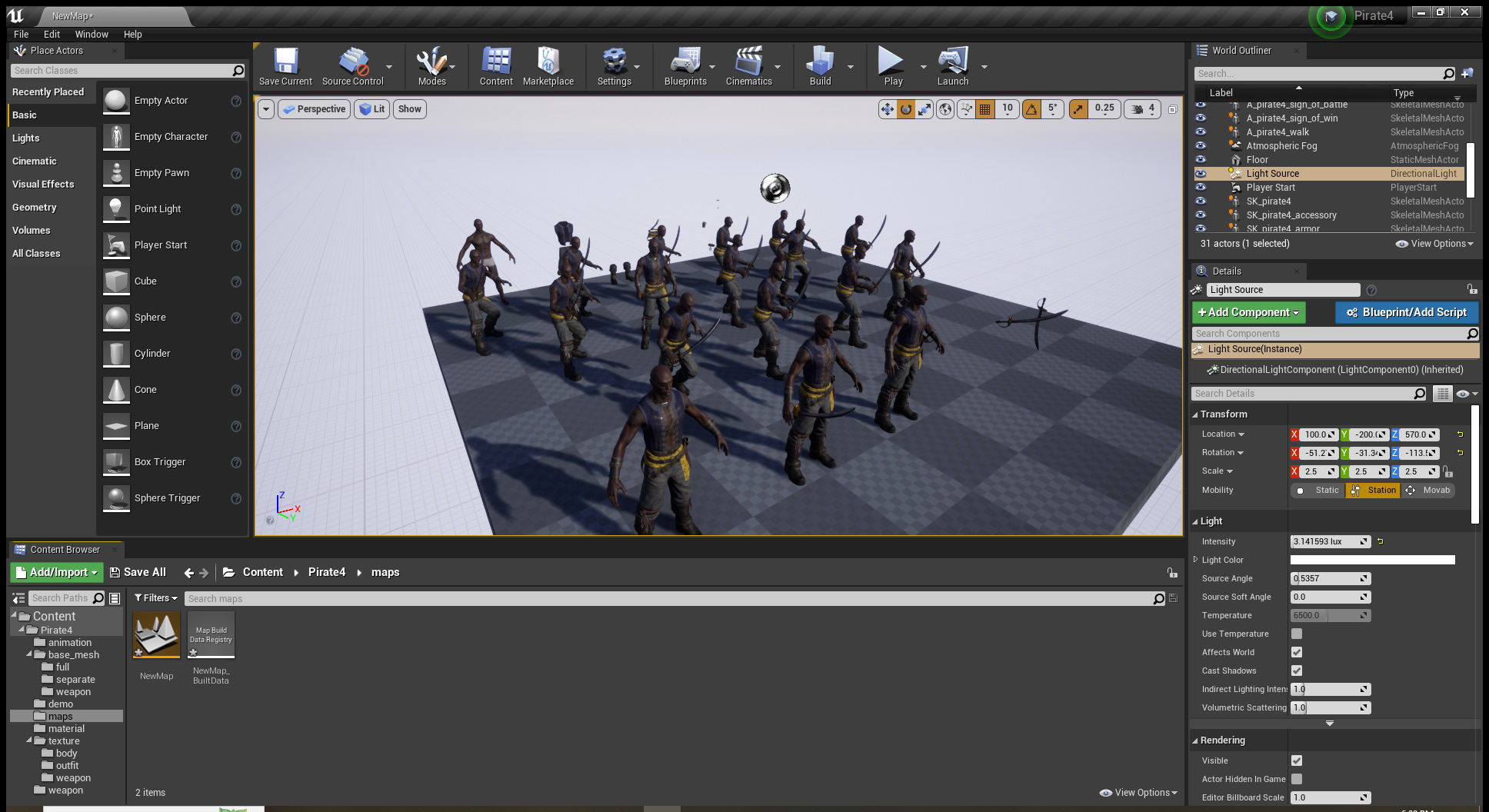Image resolution: width=1489 pixels, height=812 pixels.
Task: Open the Filters dropdown
Action: point(155,598)
